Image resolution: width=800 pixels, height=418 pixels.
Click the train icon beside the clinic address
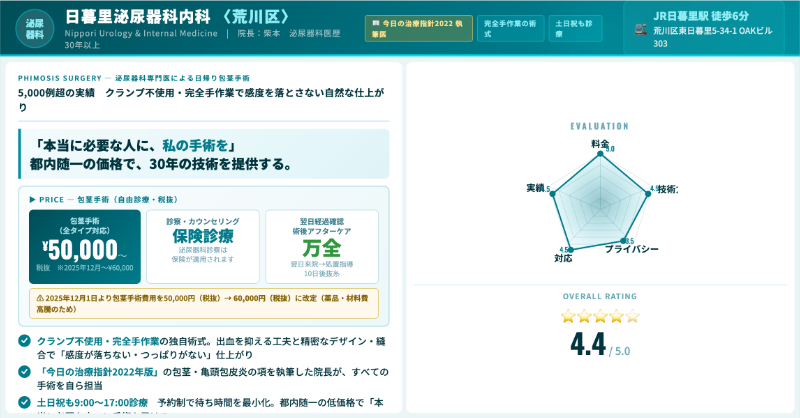click(x=641, y=30)
